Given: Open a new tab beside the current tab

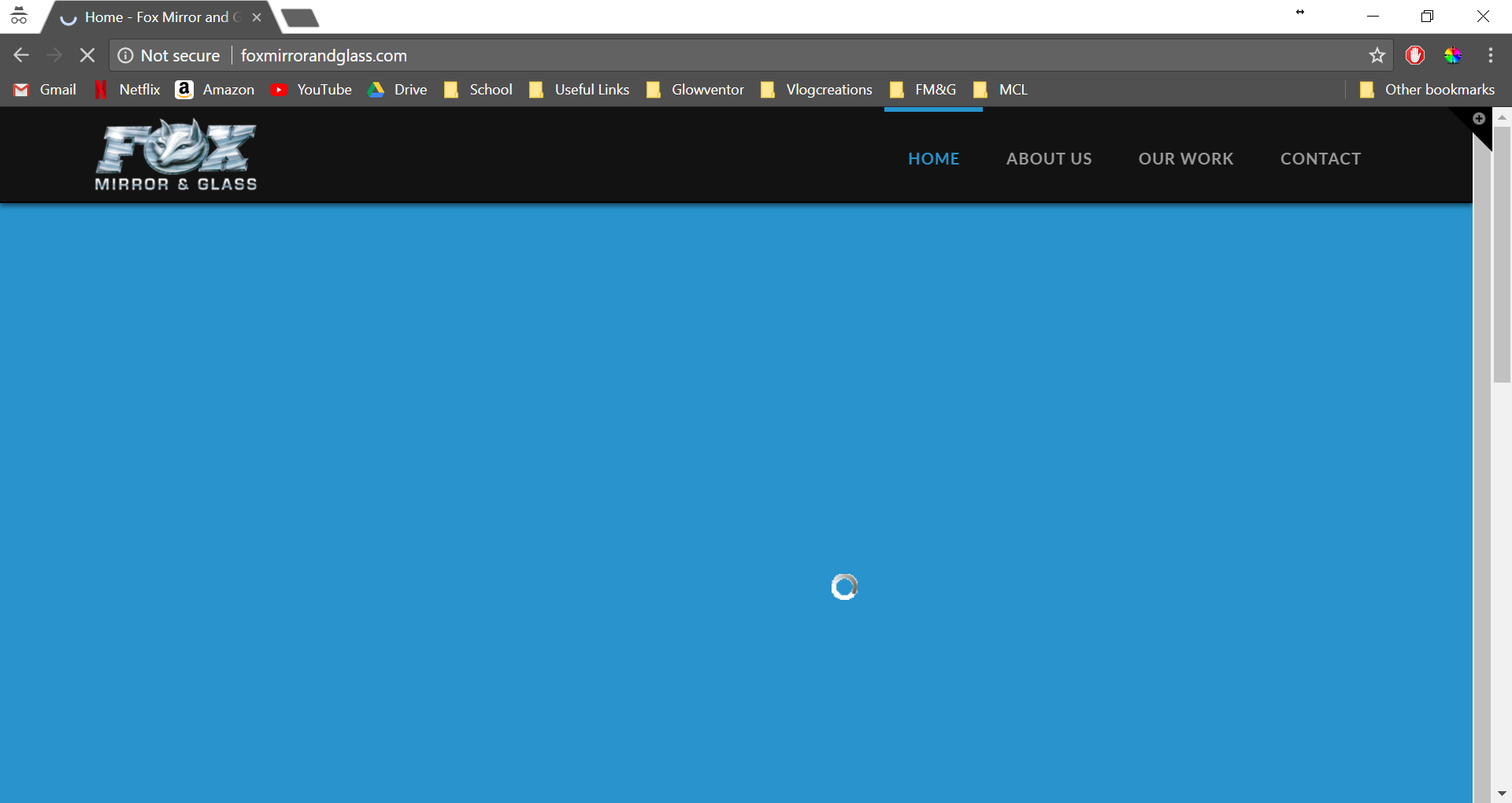Looking at the screenshot, I should 300,17.
